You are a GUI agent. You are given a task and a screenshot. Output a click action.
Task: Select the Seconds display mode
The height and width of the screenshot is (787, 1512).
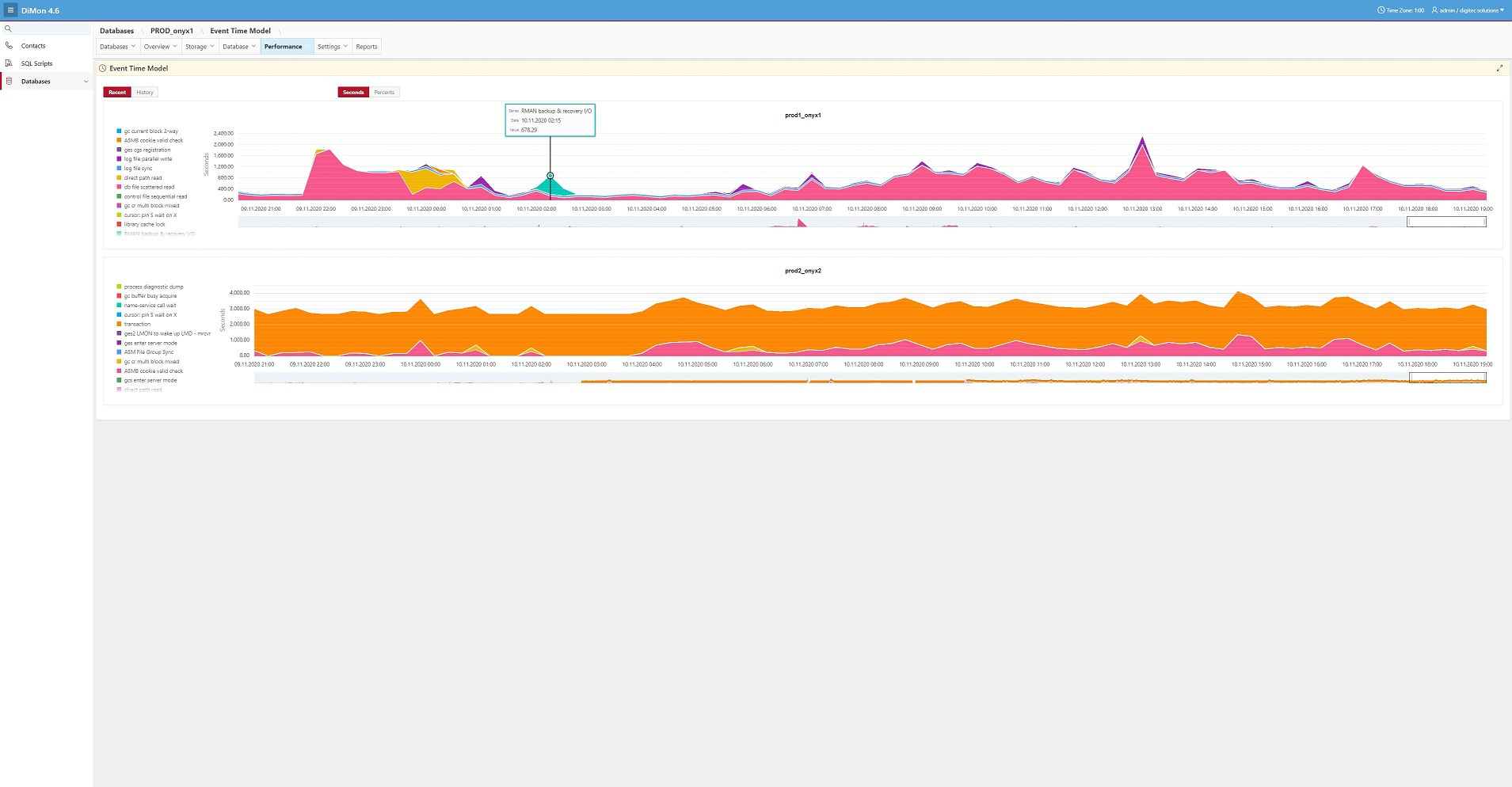coord(353,93)
